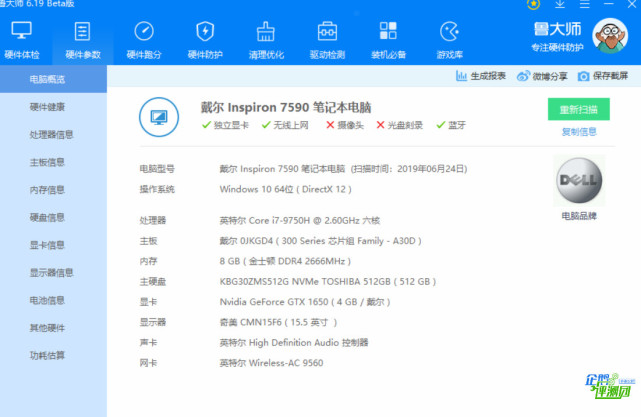Click the 微博分享 label

(550, 76)
